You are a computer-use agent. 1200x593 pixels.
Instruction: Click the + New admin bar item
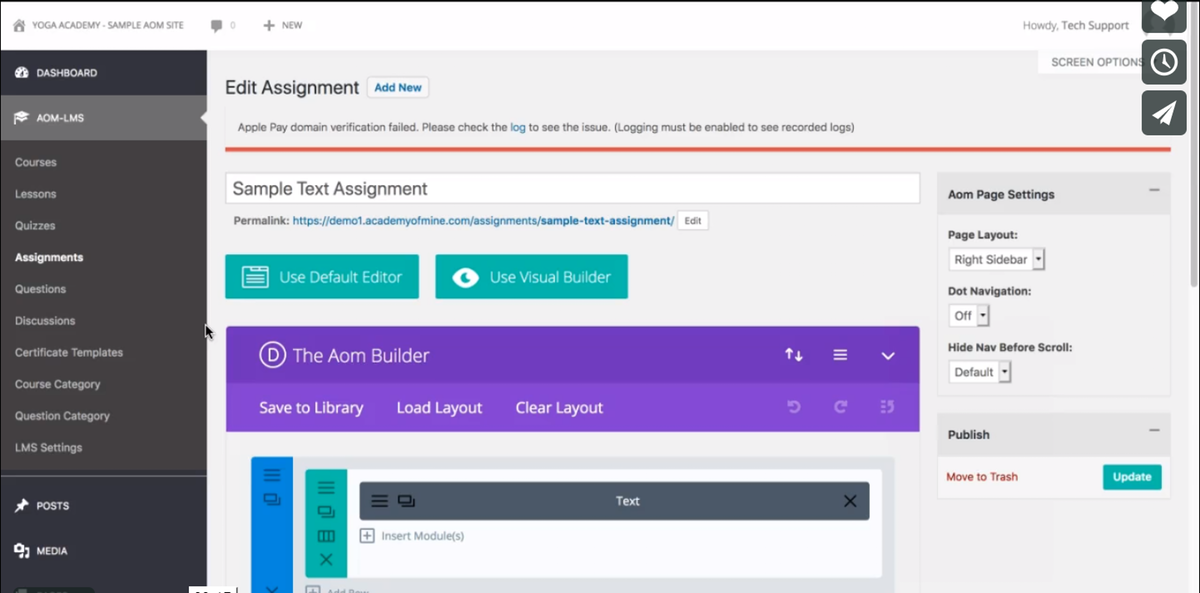(x=283, y=25)
